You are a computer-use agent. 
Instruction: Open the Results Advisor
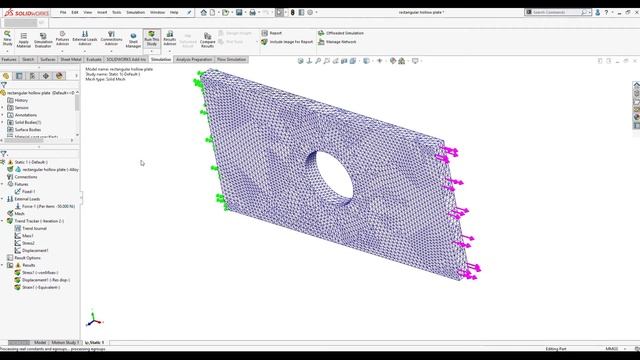pos(170,38)
